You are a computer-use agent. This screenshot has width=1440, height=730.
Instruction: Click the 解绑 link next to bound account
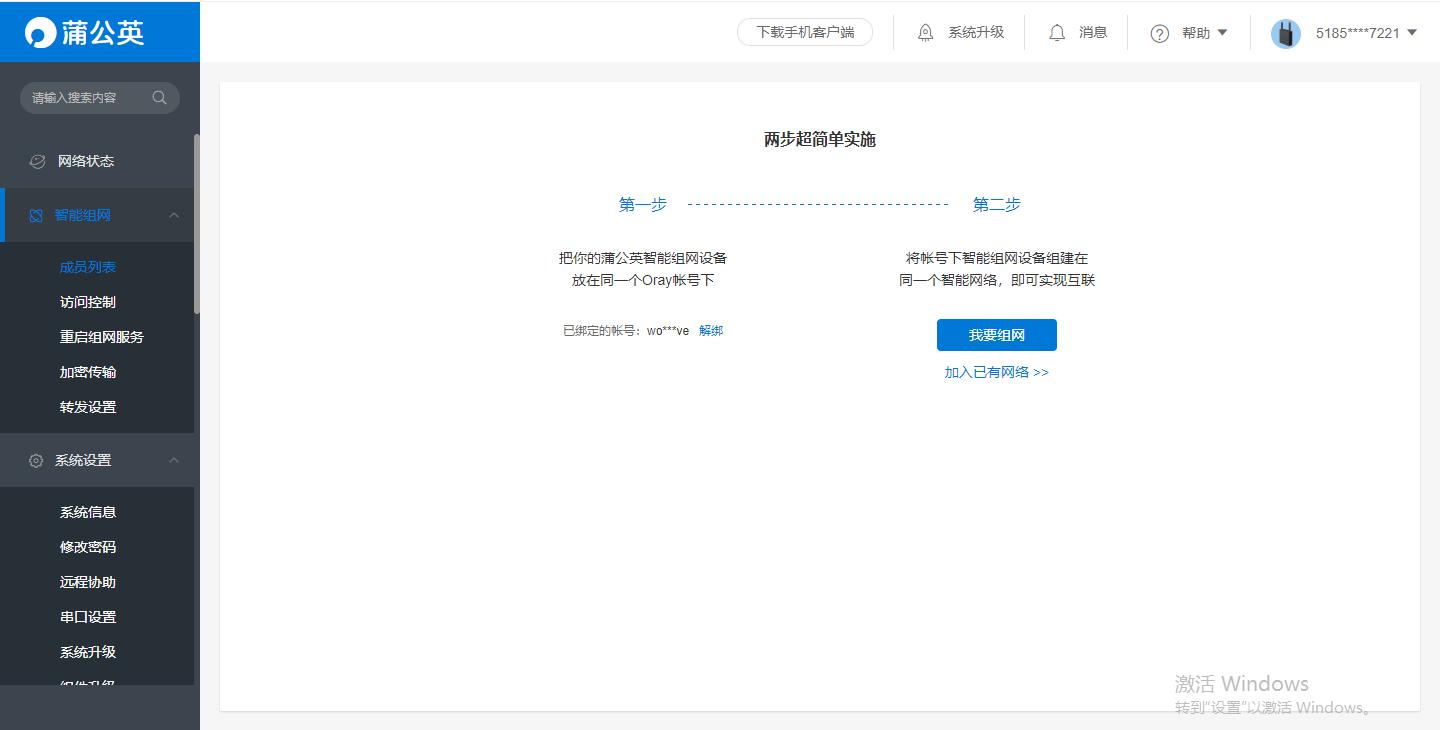(711, 329)
